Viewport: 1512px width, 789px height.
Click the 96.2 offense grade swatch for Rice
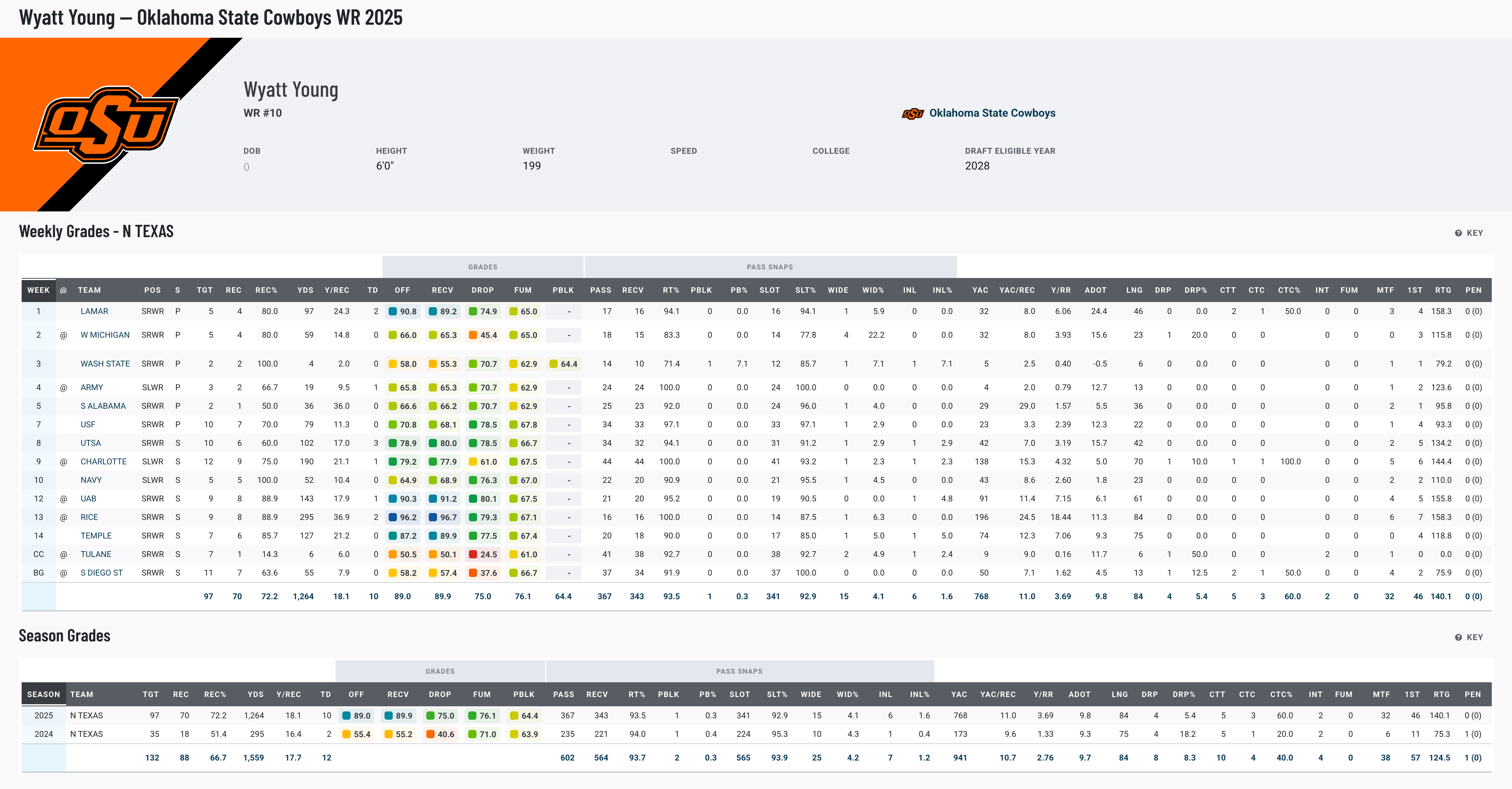click(393, 517)
